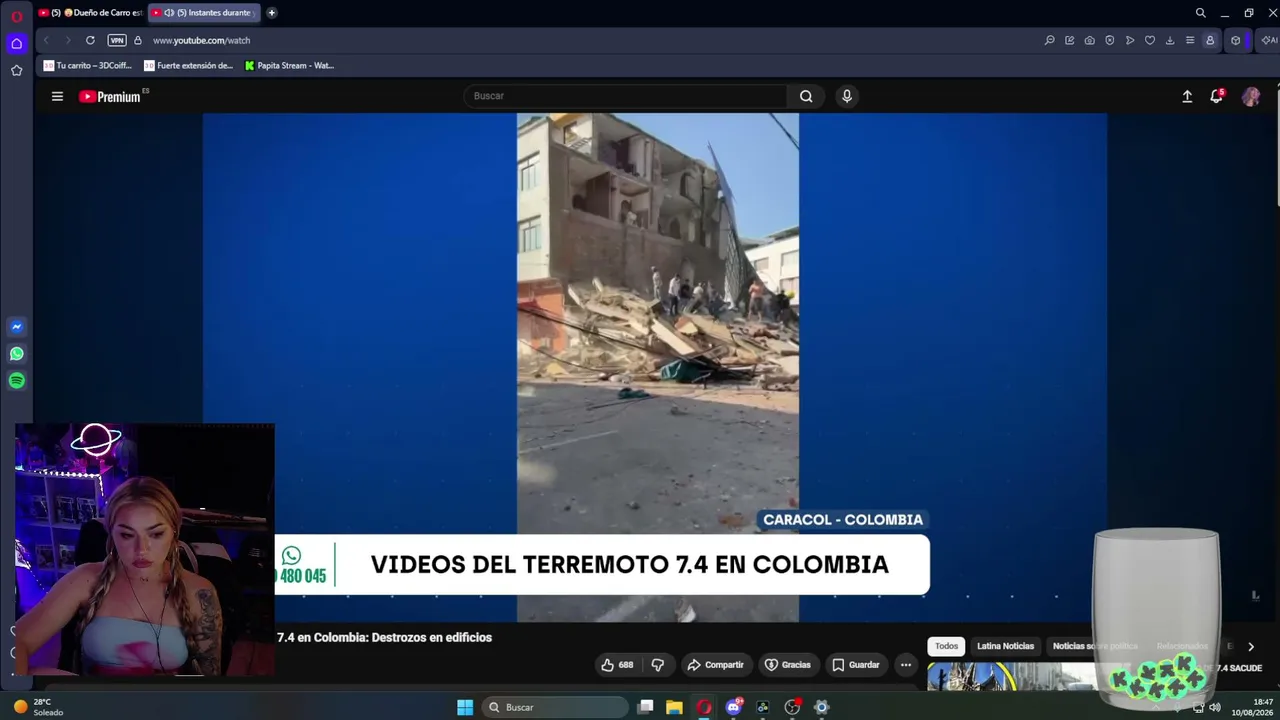Open Opera downloads icon in toolbar
The width and height of the screenshot is (1280, 720).
coord(1169,40)
